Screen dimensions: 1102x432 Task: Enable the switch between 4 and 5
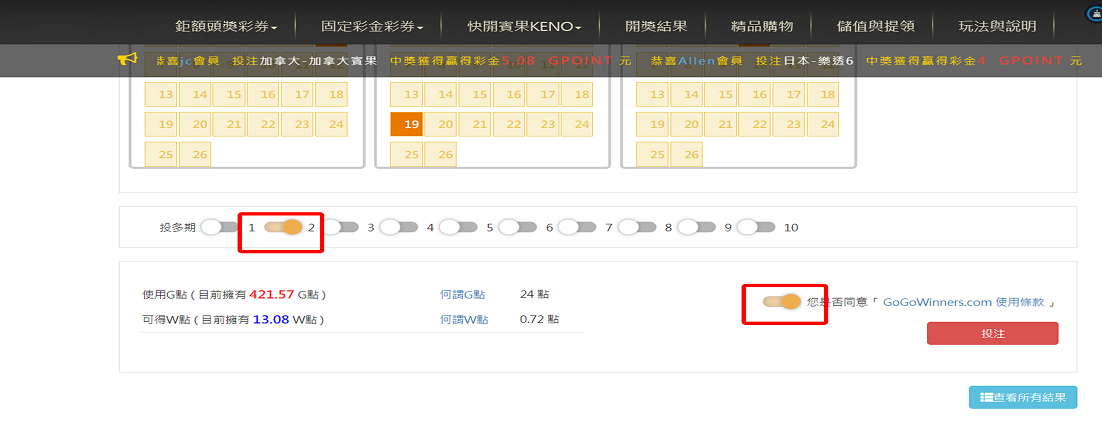[458, 227]
